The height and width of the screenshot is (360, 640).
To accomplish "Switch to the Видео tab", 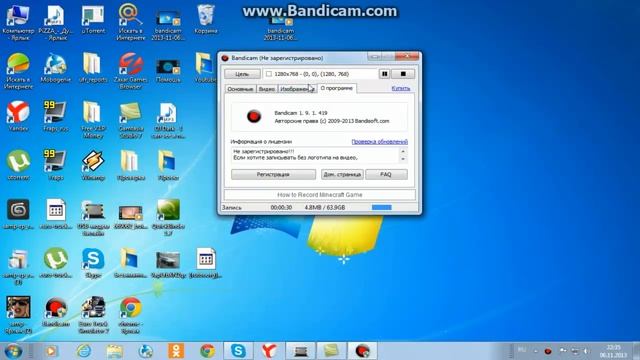I will (x=267, y=89).
